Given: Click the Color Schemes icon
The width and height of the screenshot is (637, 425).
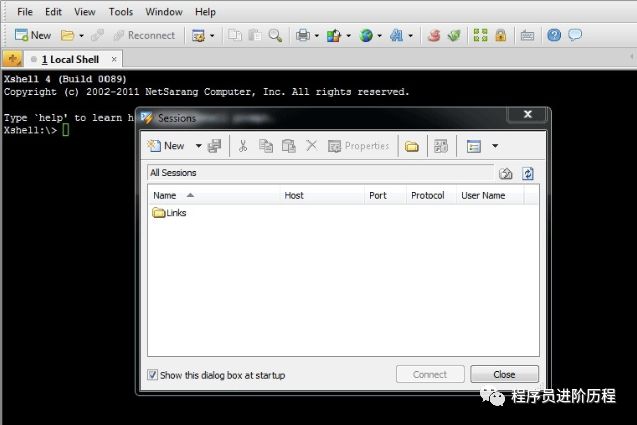Looking at the screenshot, I should (334, 35).
